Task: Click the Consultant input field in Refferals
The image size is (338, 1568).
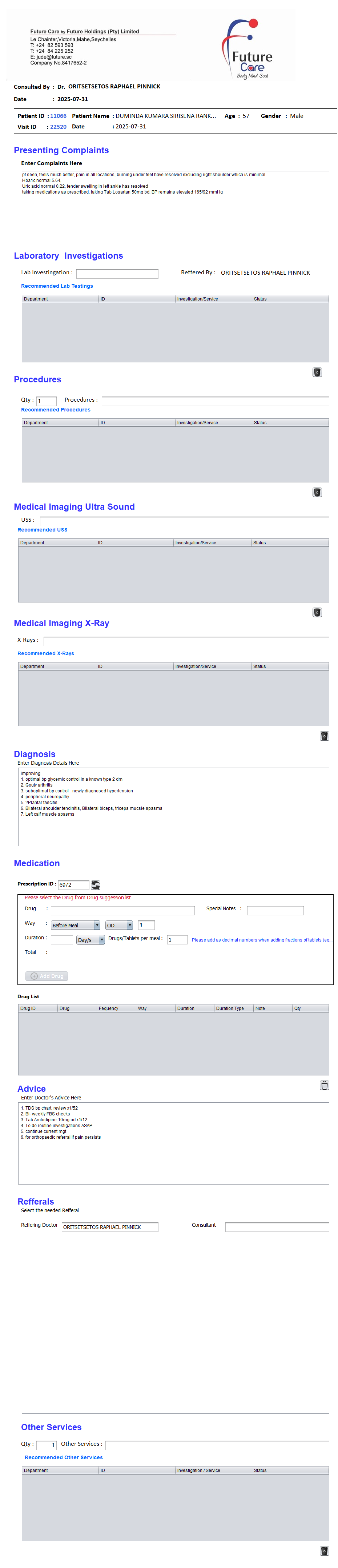Action: pyautogui.click(x=277, y=1226)
